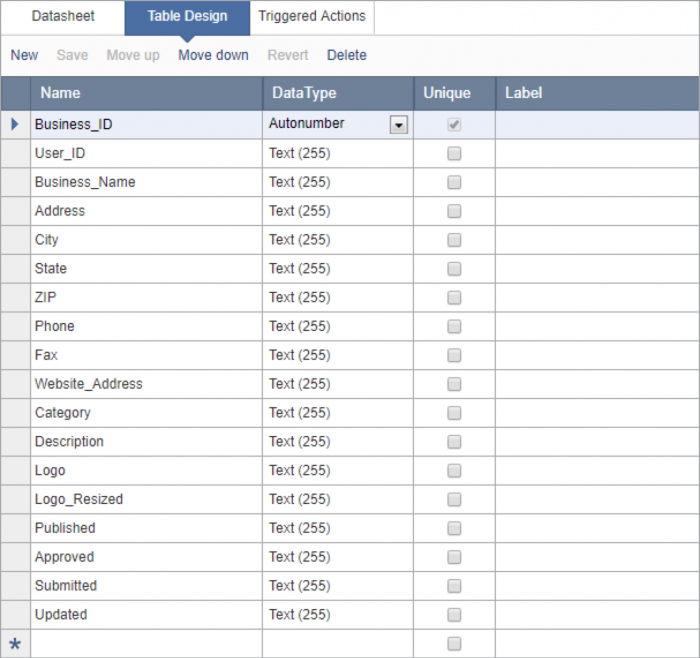This screenshot has width=700, height=658.
Task: Tick Unique checkbox in the Updated row
Action: [454, 615]
